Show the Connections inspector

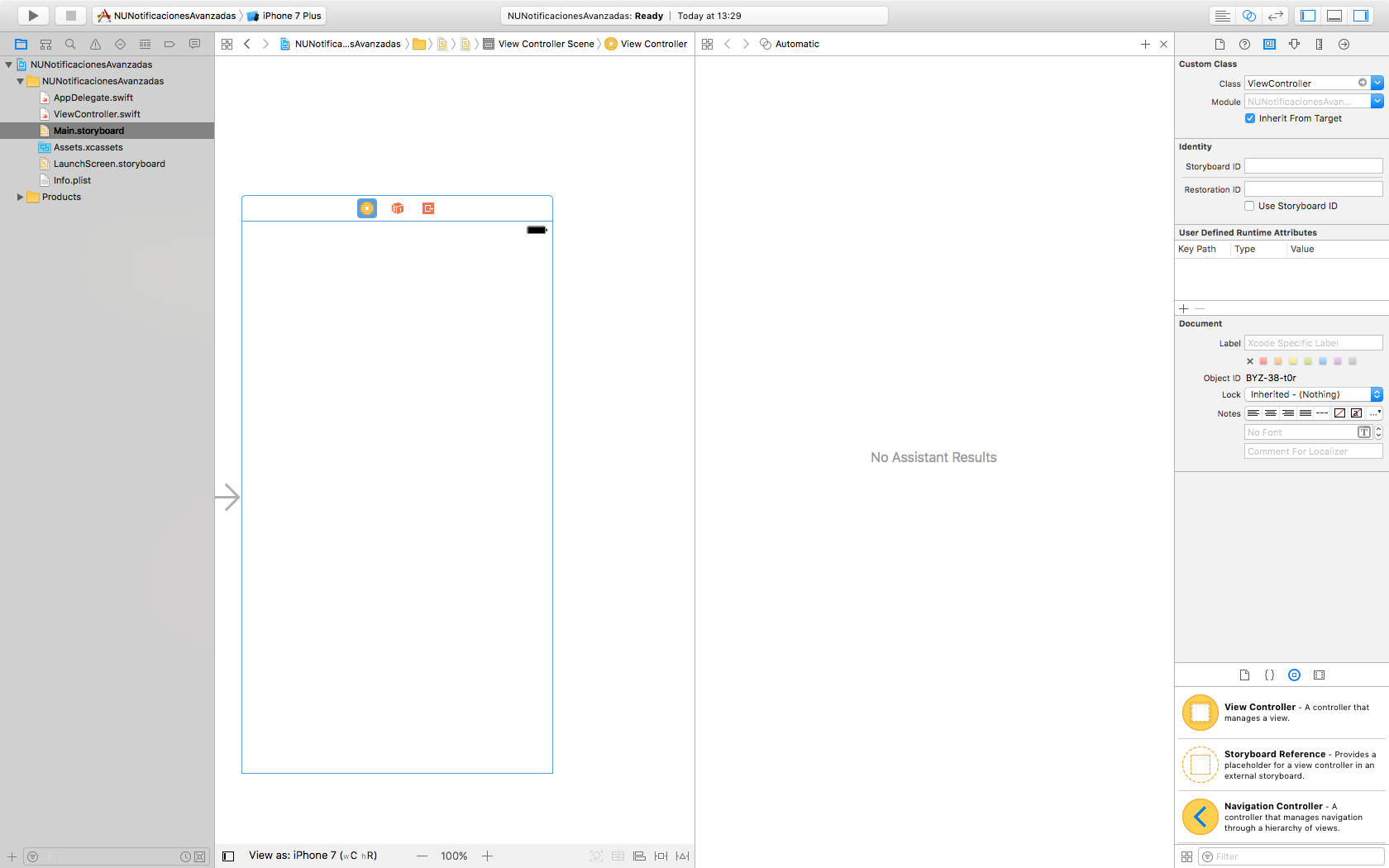(x=1344, y=44)
